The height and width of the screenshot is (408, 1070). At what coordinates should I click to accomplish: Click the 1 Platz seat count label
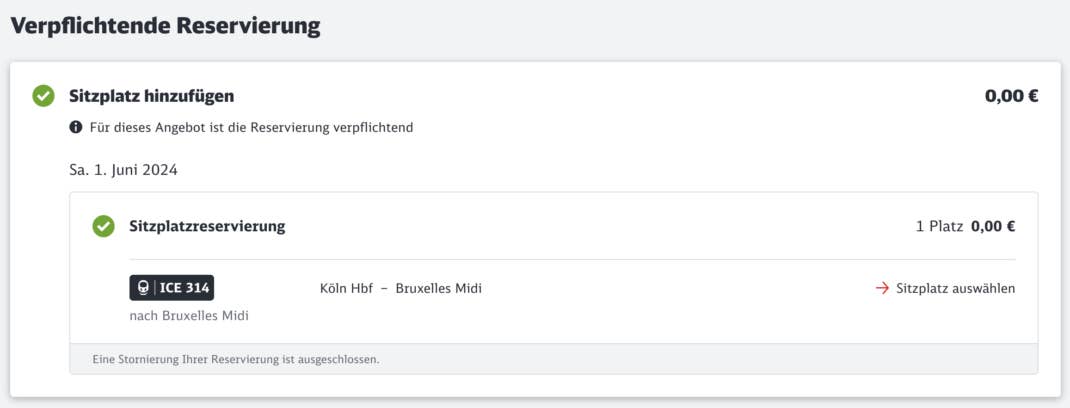tap(939, 227)
